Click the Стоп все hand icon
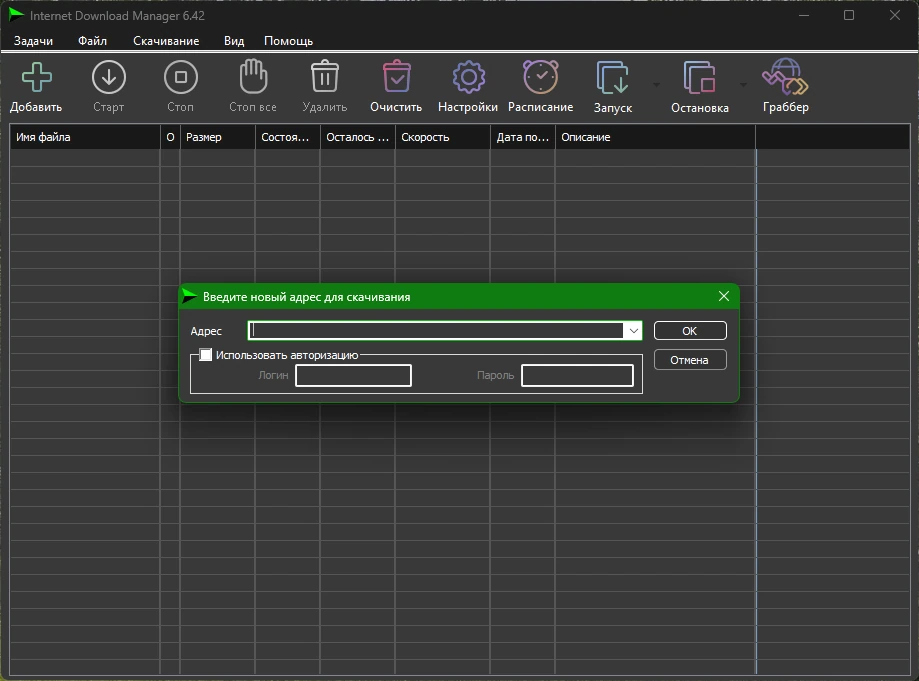 click(253, 76)
